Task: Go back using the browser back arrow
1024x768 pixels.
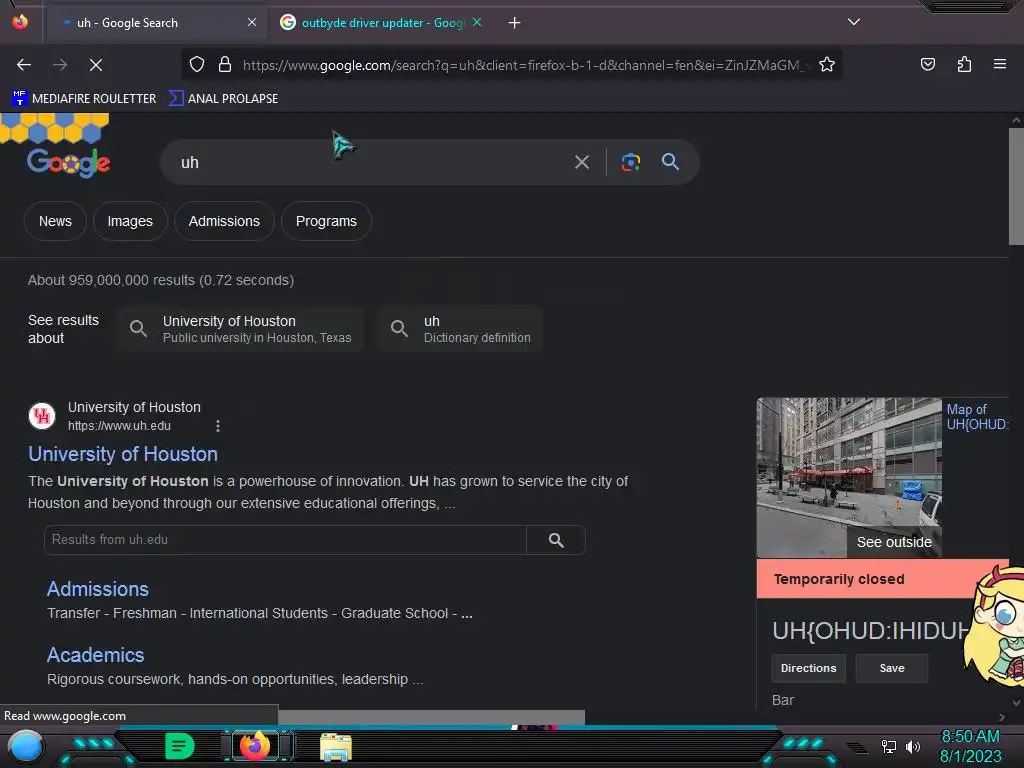Action: (x=24, y=65)
